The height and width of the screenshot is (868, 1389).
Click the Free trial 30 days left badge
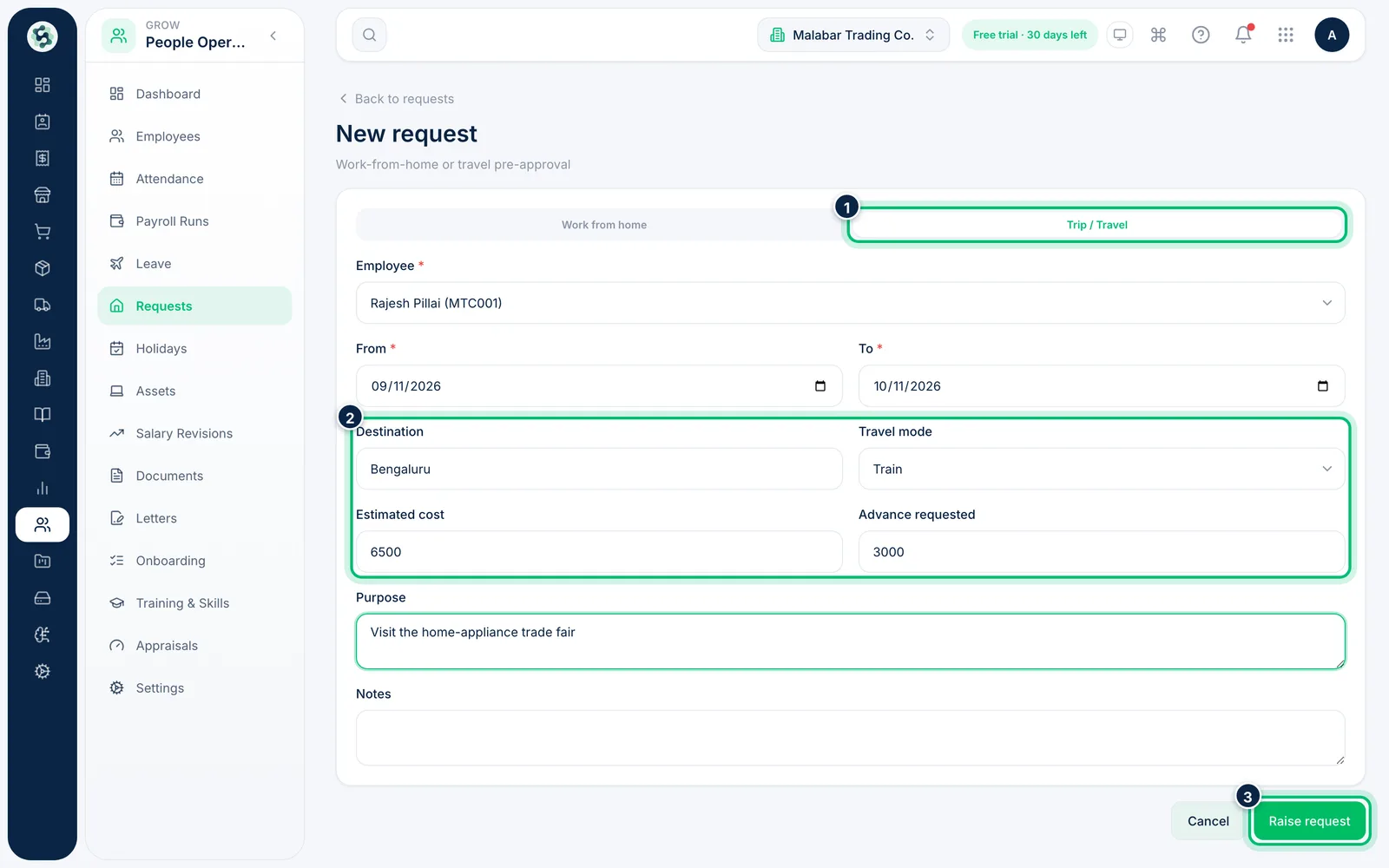click(1030, 35)
